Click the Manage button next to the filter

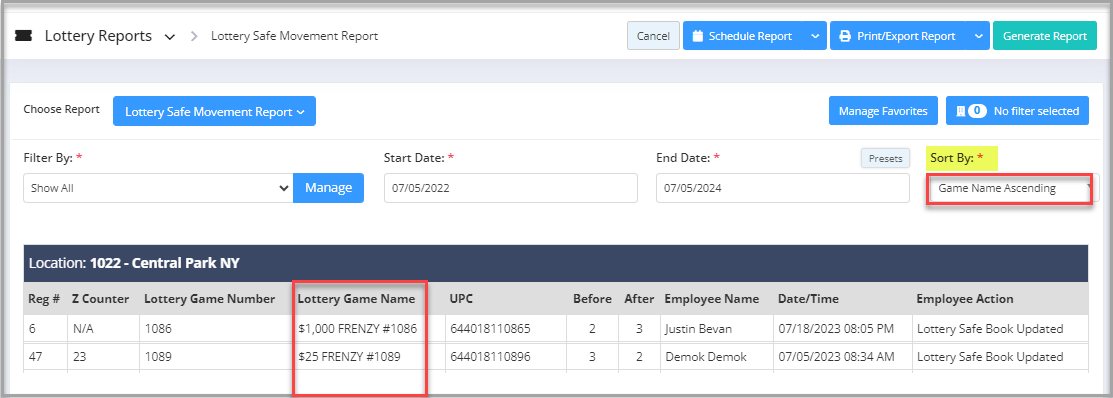coord(329,188)
